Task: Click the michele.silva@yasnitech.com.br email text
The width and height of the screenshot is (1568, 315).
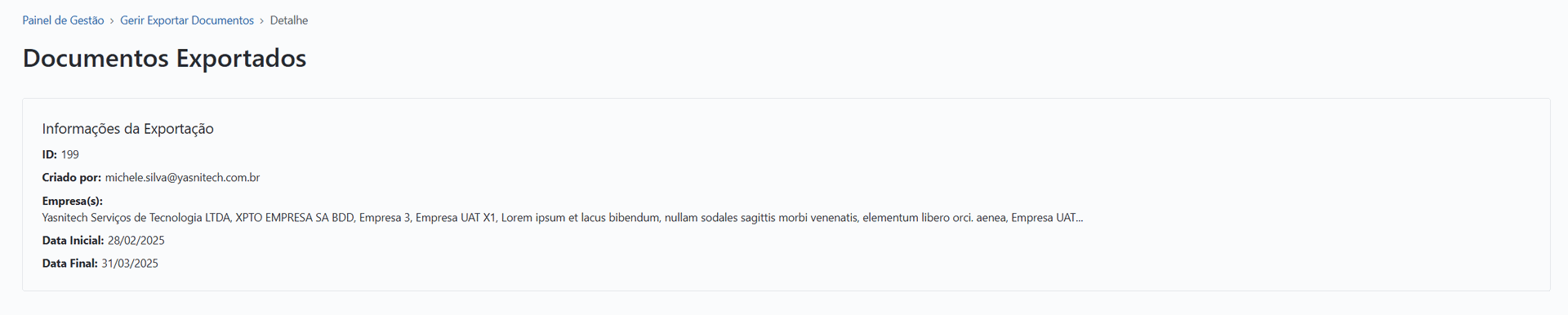Action: 183,177
